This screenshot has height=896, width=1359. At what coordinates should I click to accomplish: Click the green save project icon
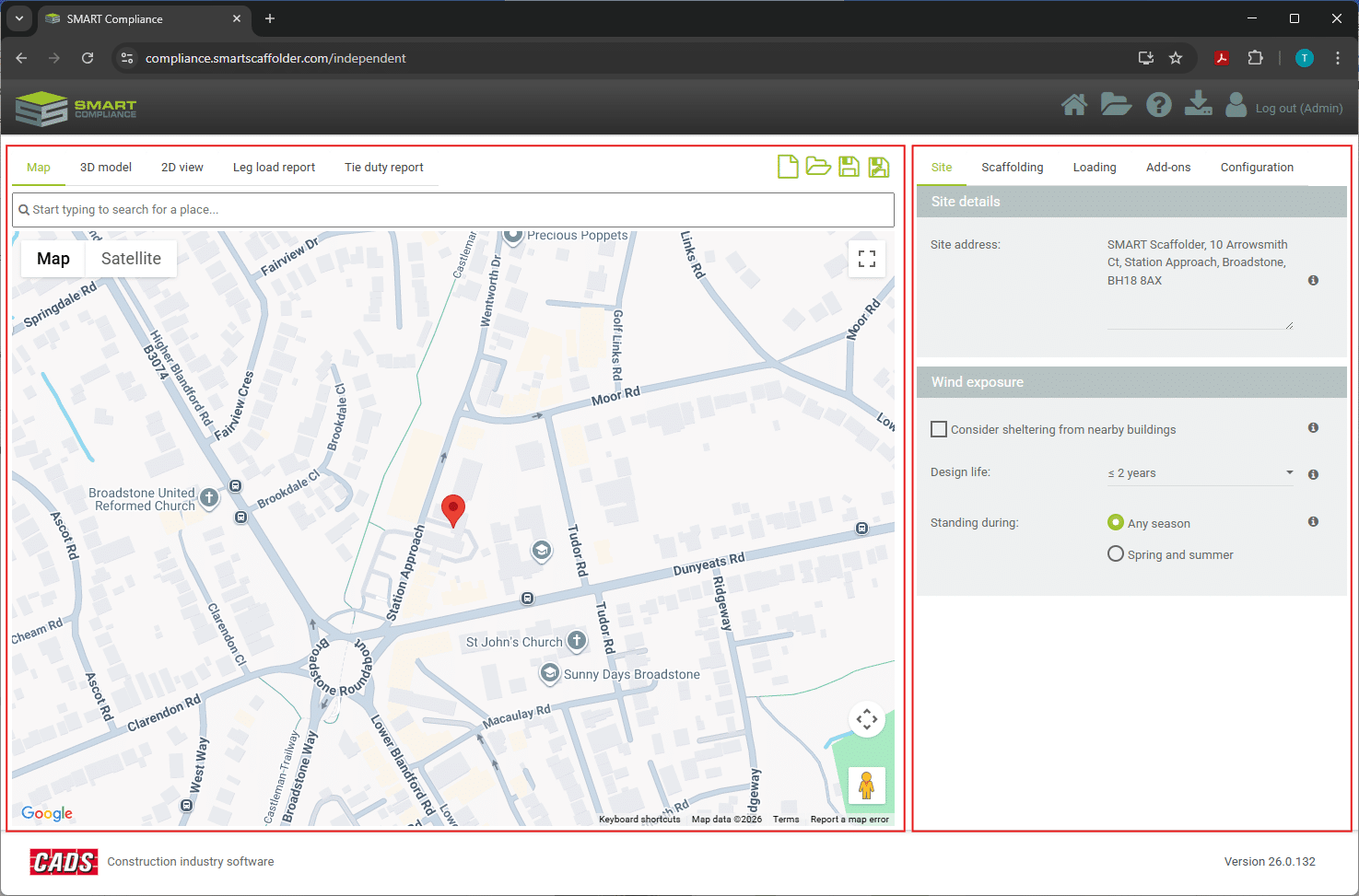849,167
